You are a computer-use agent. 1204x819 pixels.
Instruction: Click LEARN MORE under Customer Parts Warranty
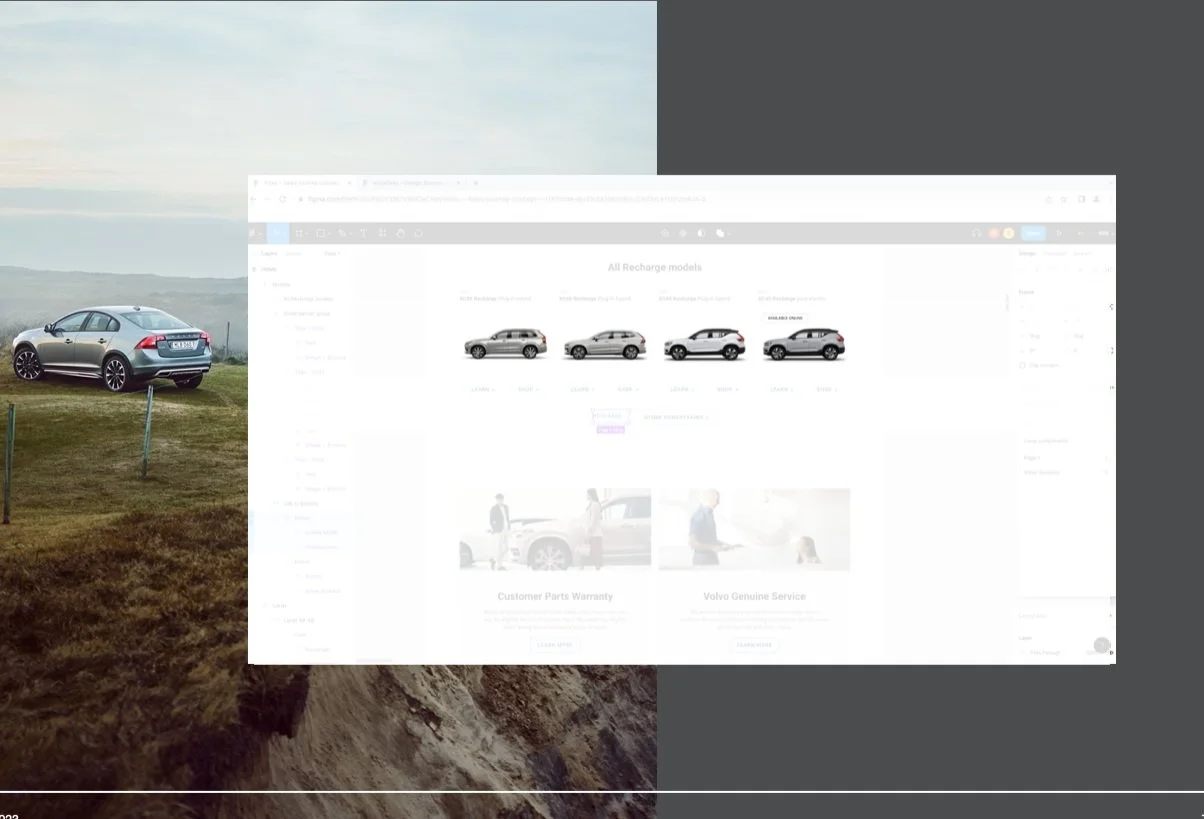(555, 645)
